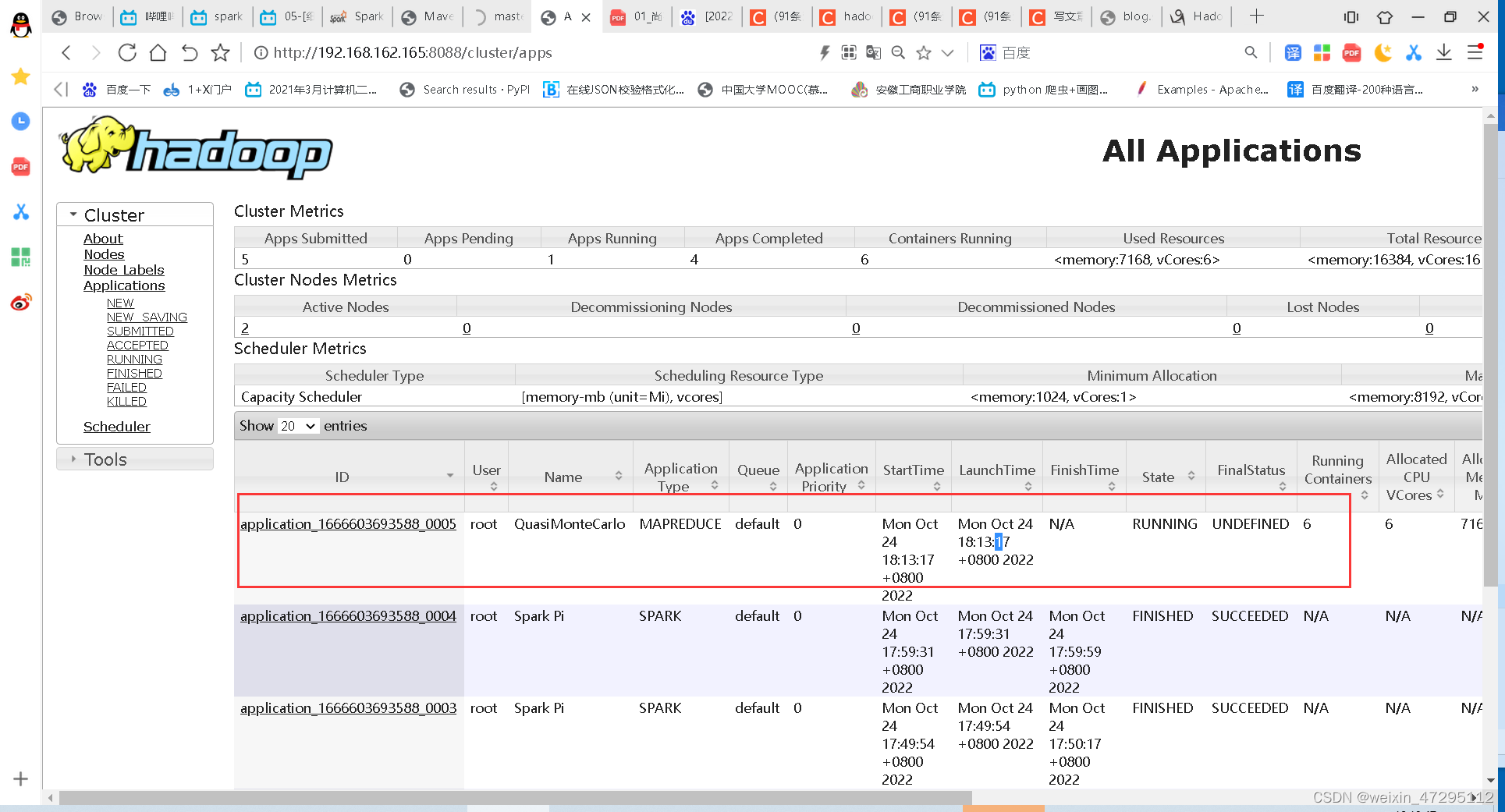The image size is (1505, 812).
Task: Click the red PDF converter toolbar icon
Action: pos(1352,53)
